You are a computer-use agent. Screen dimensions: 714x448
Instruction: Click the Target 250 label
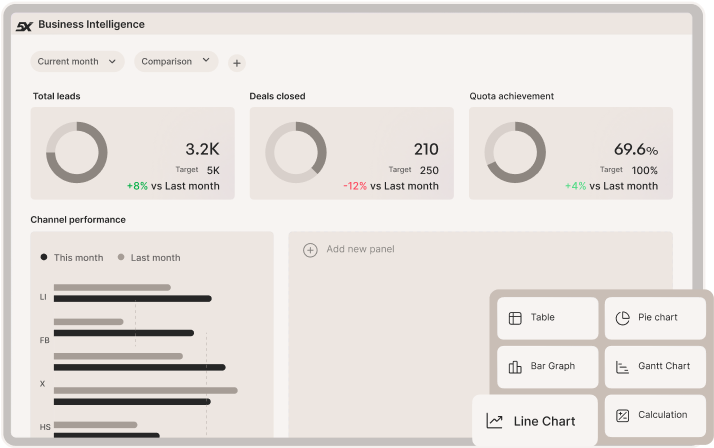413,170
